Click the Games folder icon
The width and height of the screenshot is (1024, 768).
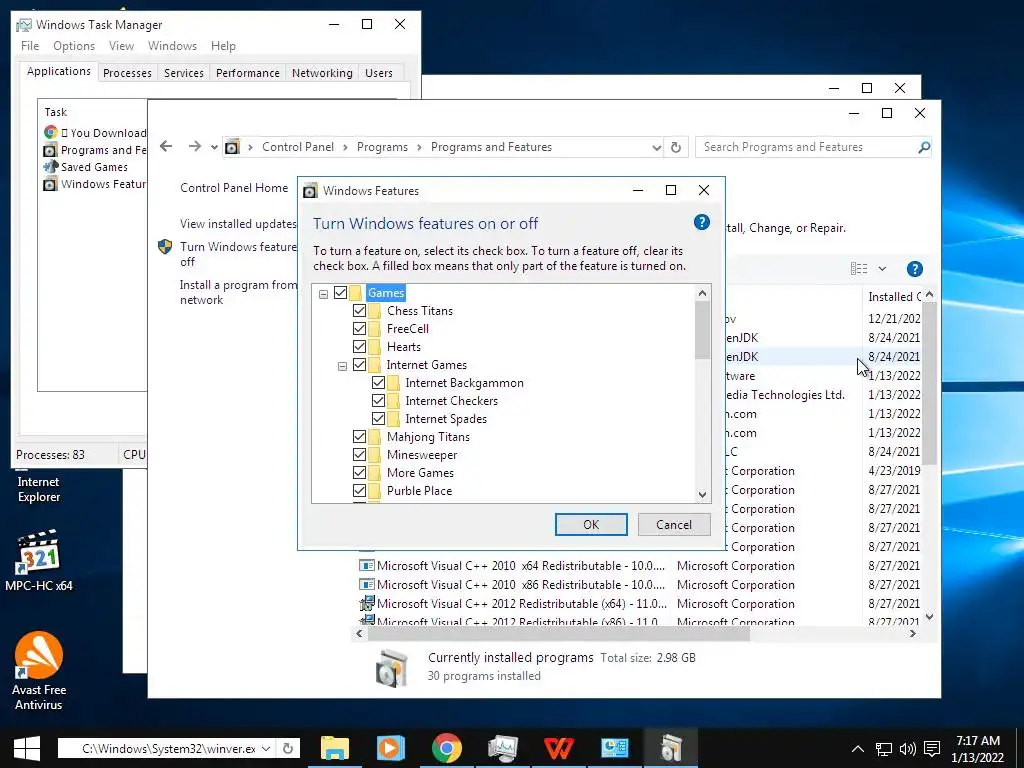[355, 293]
